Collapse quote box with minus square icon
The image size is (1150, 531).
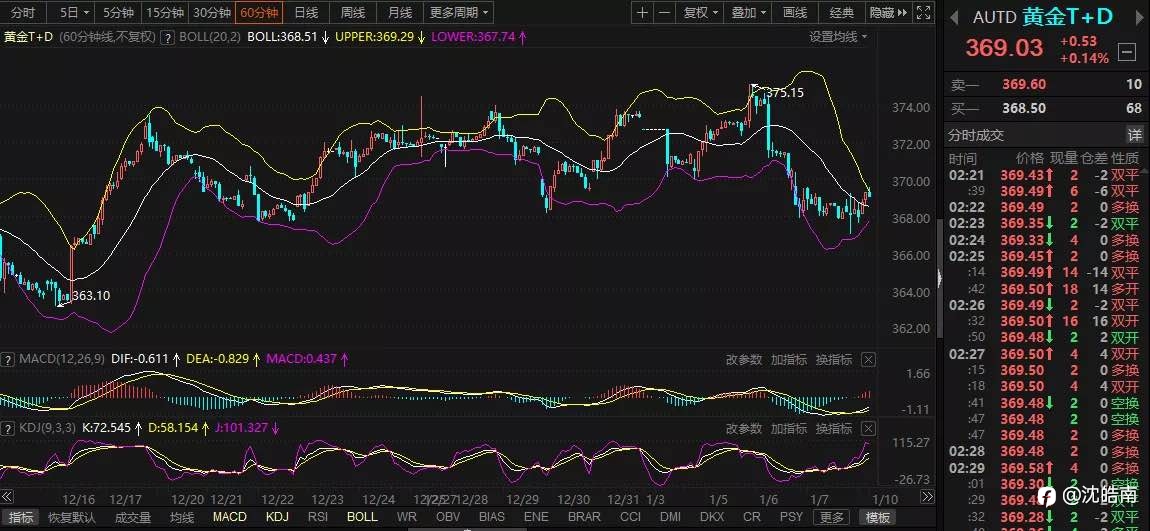coord(1127,52)
